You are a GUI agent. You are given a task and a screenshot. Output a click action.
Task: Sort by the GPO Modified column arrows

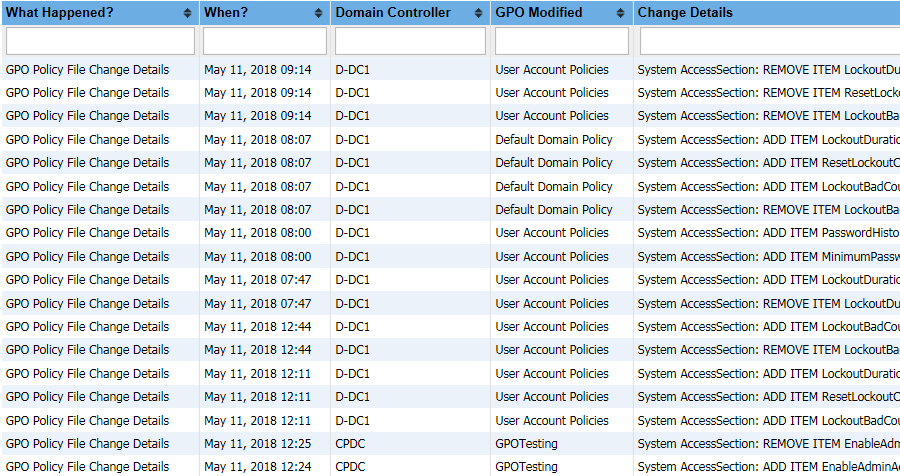620,13
